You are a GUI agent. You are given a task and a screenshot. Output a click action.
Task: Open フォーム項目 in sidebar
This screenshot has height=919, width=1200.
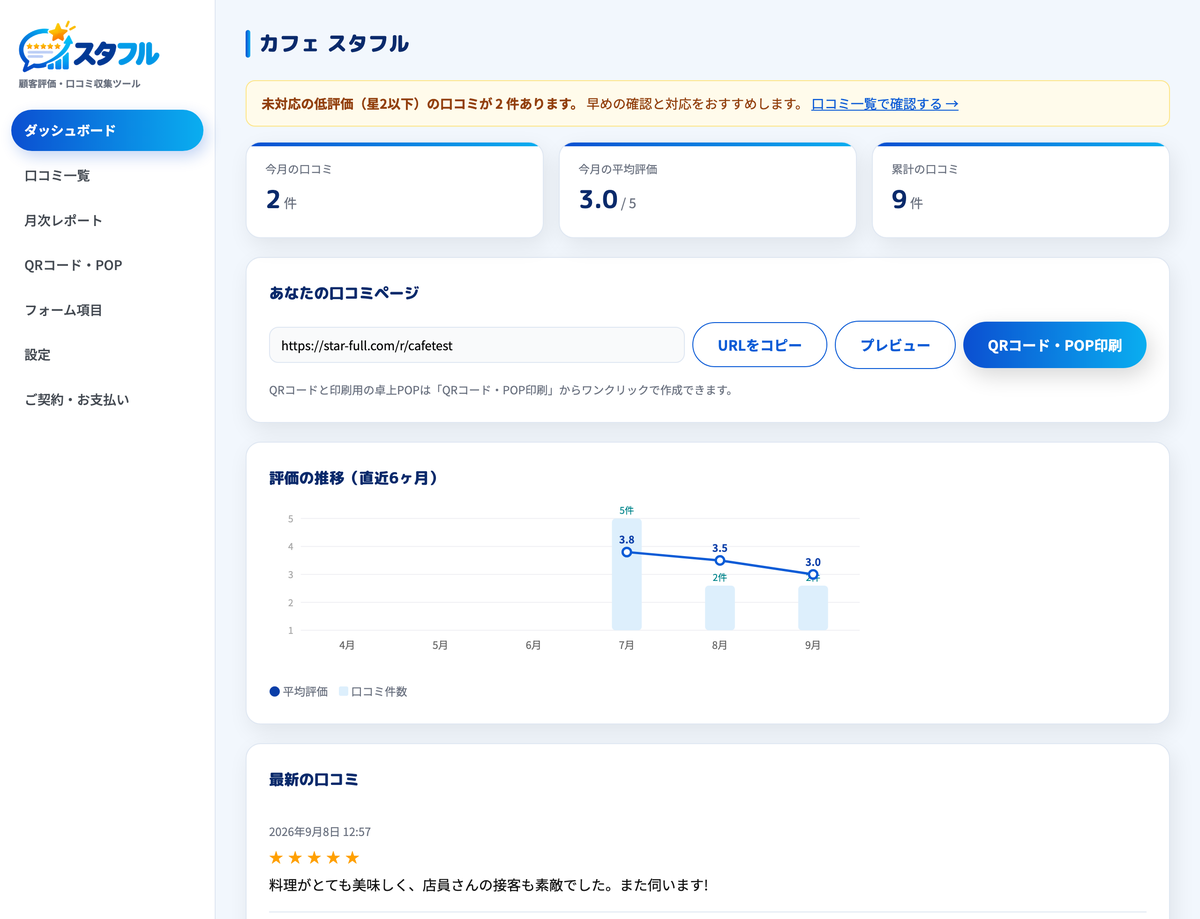pos(107,310)
